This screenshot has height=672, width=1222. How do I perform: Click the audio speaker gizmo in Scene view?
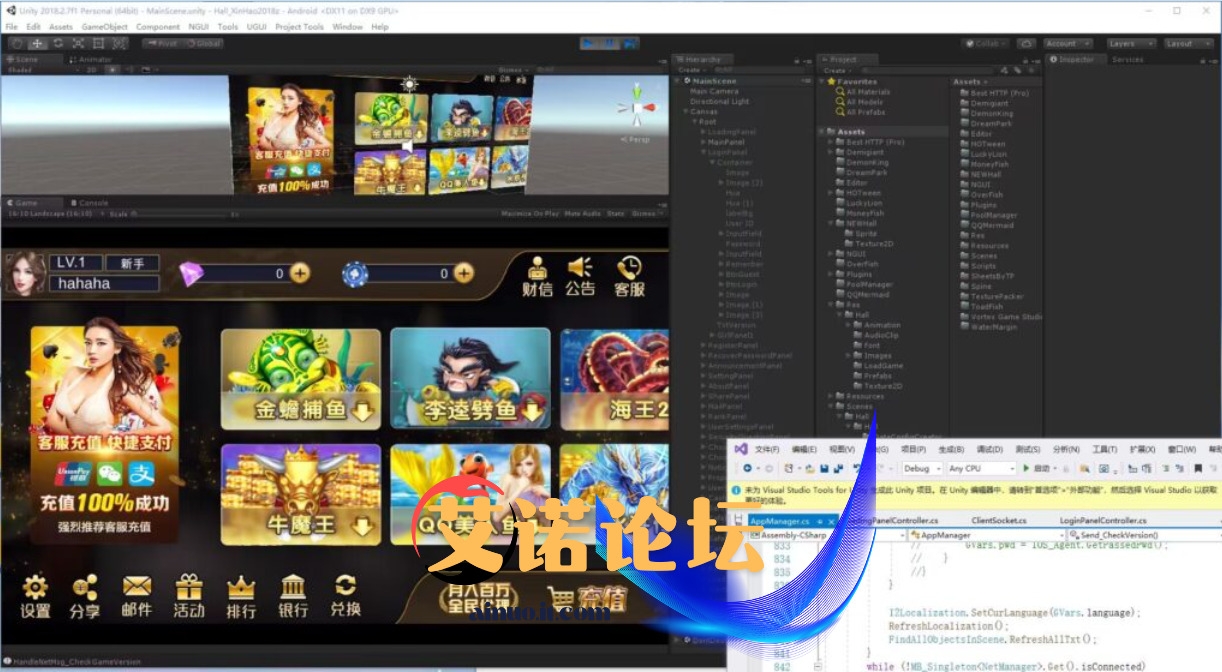point(407,146)
